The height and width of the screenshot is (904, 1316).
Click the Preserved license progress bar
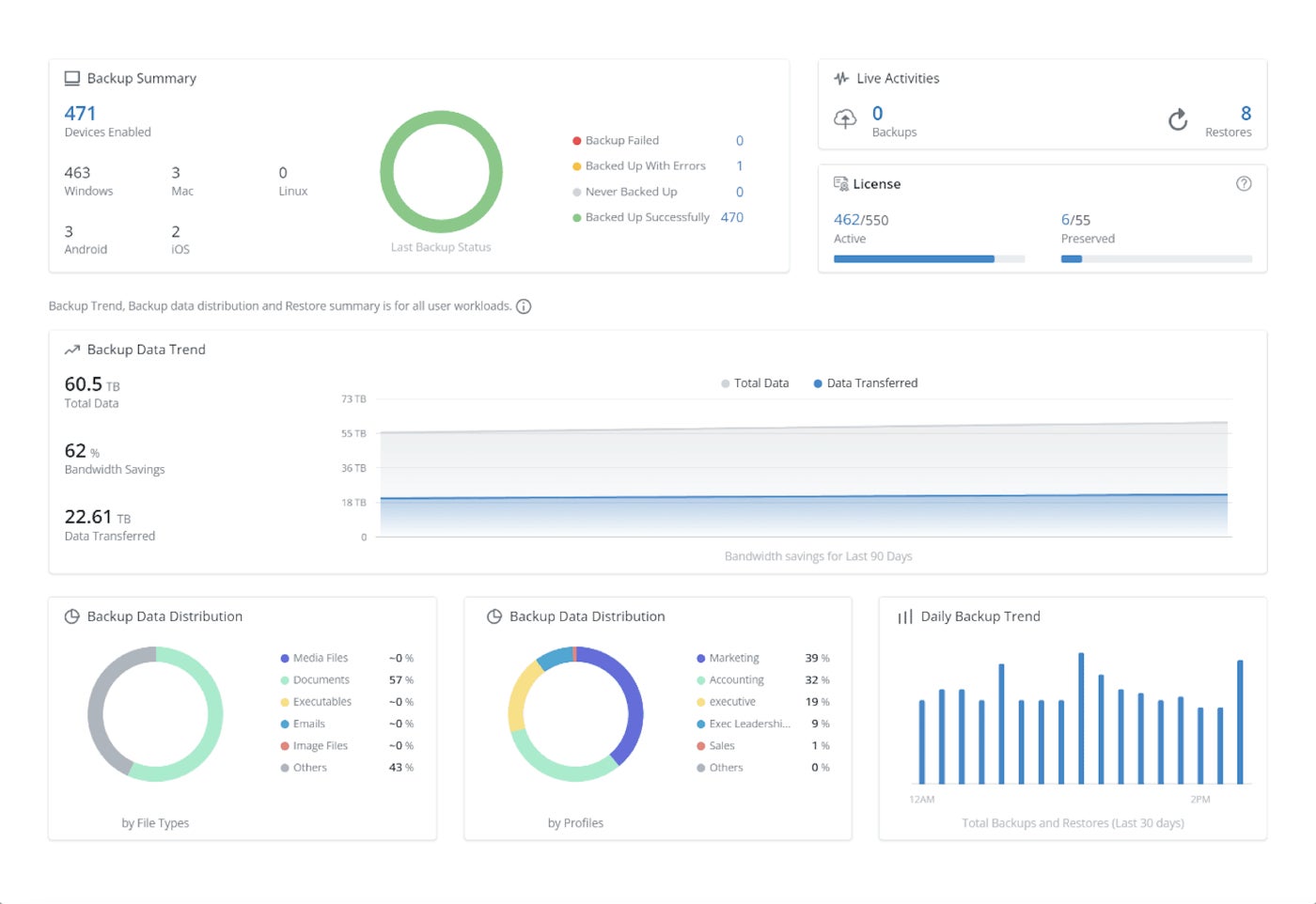[1156, 258]
